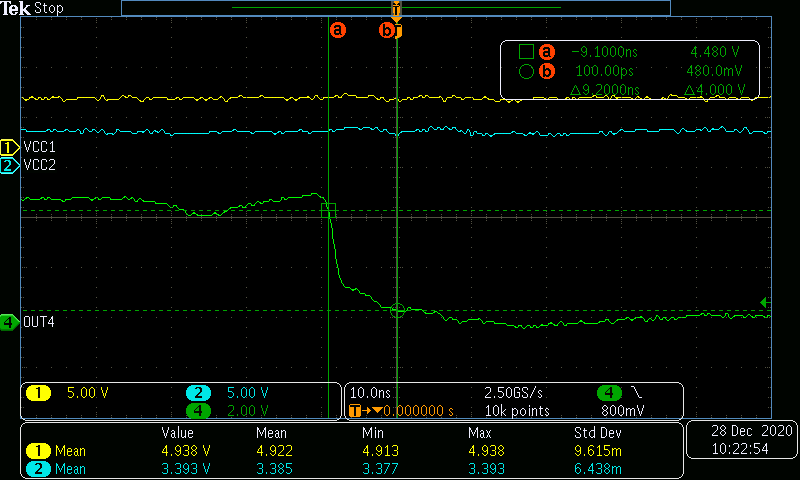Viewport: 800px width, 480px height.
Task: Click the 2.50GS/s sample rate readout
Action: [513, 393]
